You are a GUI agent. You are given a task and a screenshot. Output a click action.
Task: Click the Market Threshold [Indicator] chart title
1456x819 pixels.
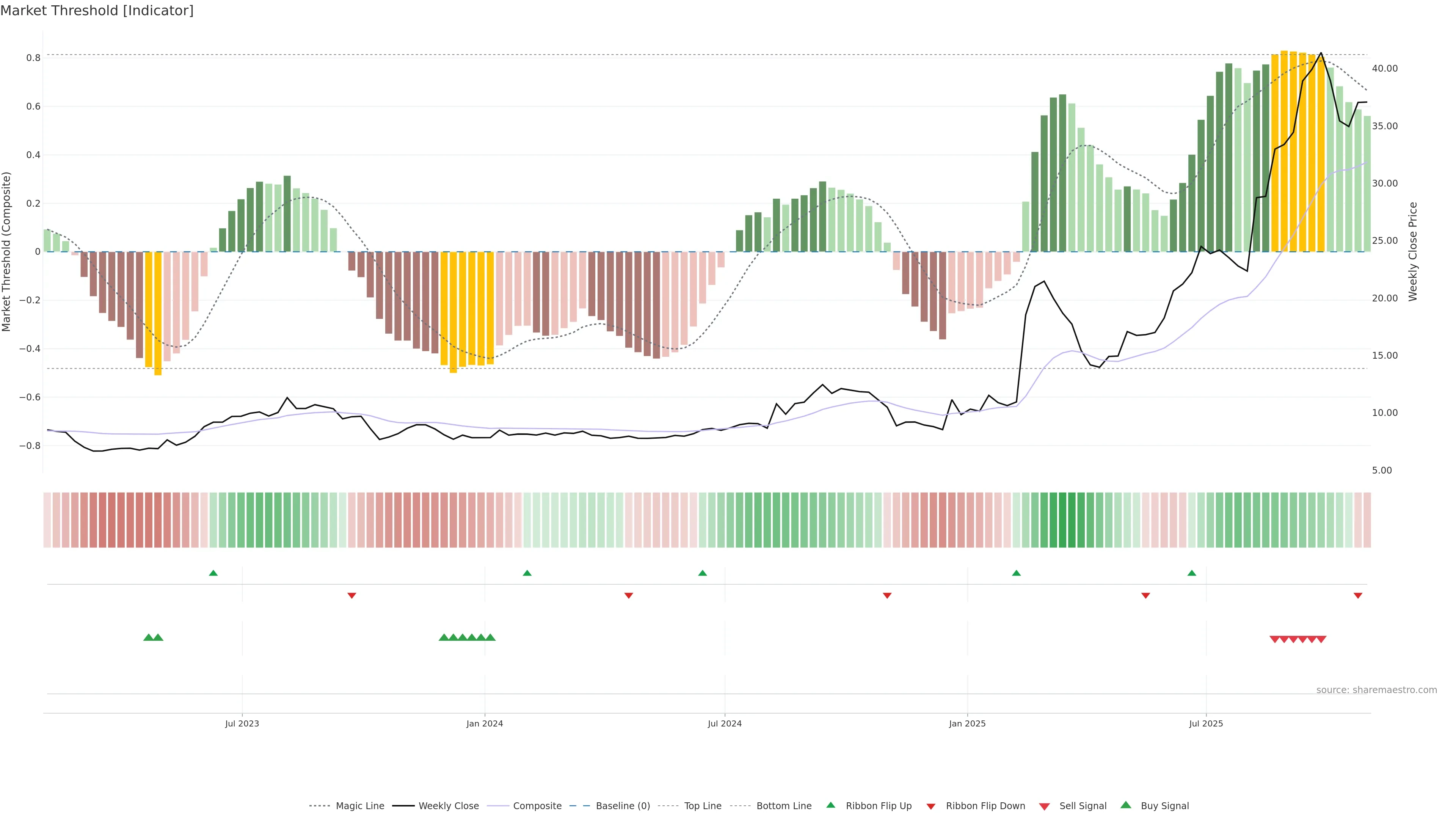pos(97,11)
